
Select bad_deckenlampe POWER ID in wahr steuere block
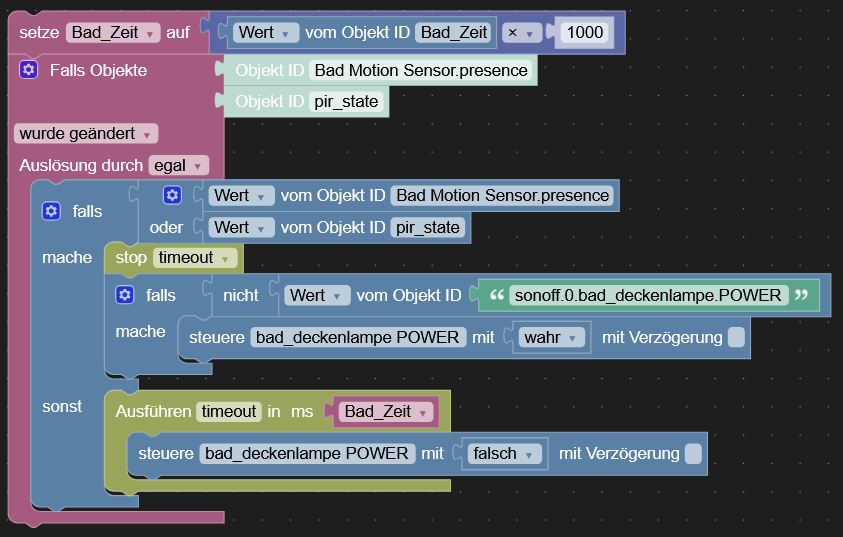coord(358,337)
